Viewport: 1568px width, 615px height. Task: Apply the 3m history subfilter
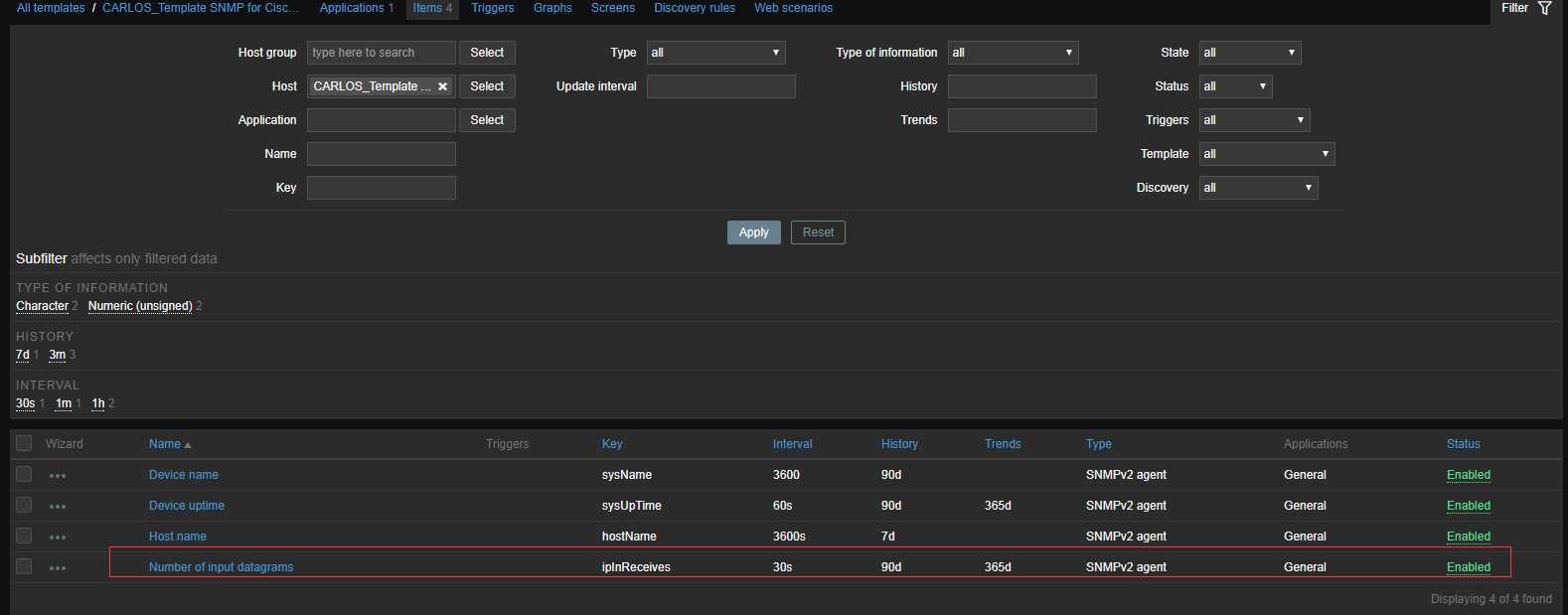pyautogui.click(x=58, y=355)
